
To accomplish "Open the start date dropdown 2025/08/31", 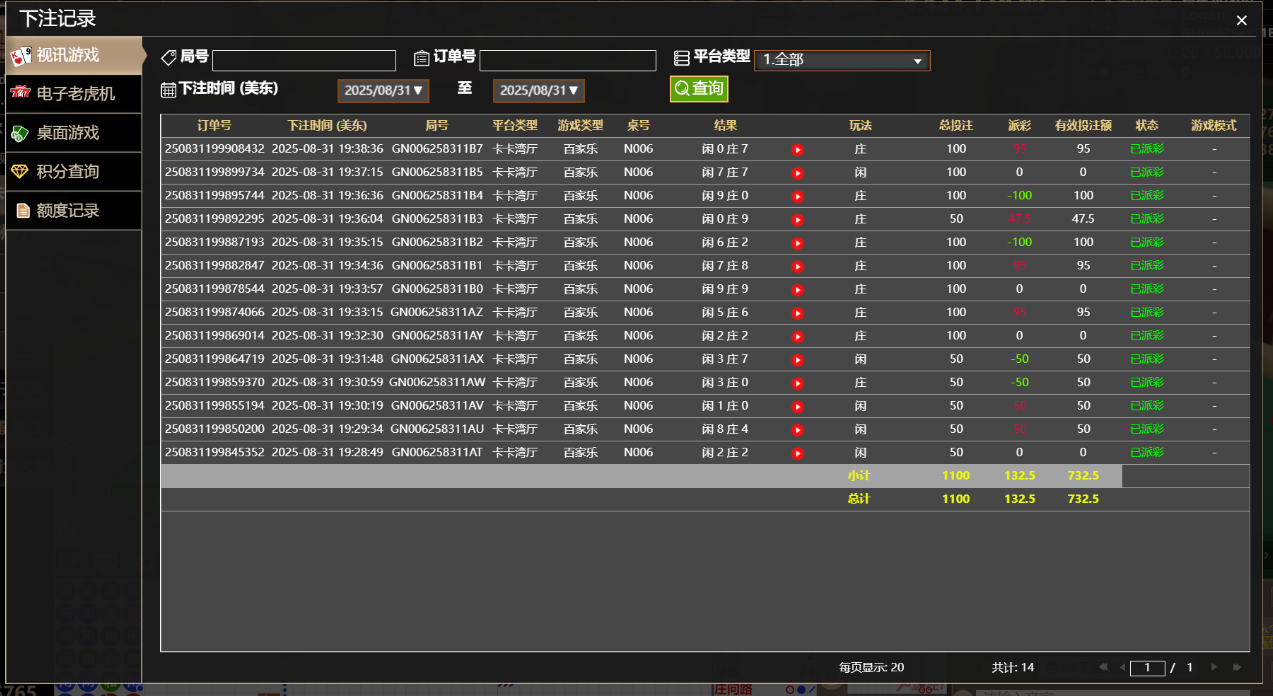I will [x=382, y=89].
